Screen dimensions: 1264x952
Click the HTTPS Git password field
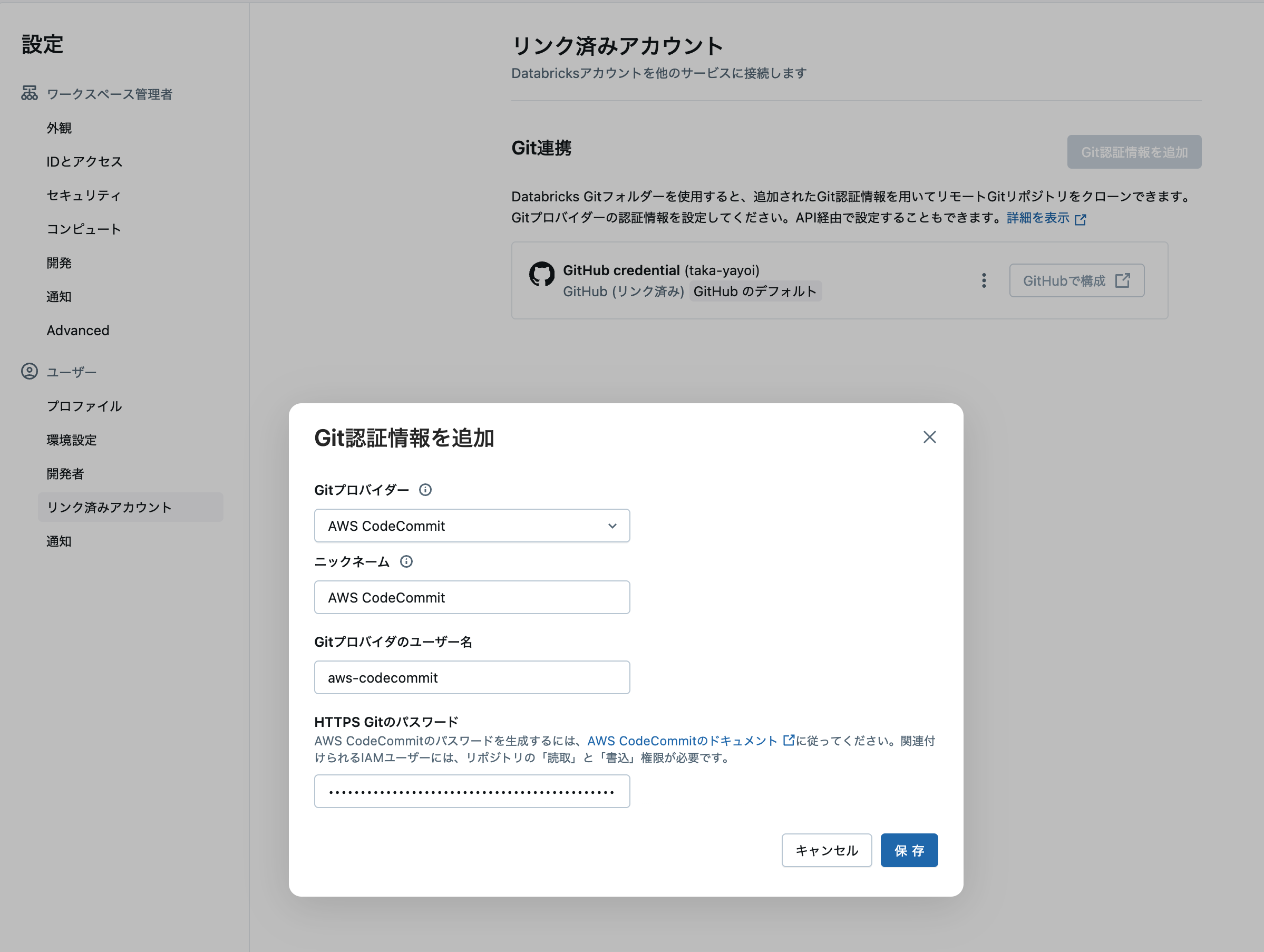tap(472, 791)
